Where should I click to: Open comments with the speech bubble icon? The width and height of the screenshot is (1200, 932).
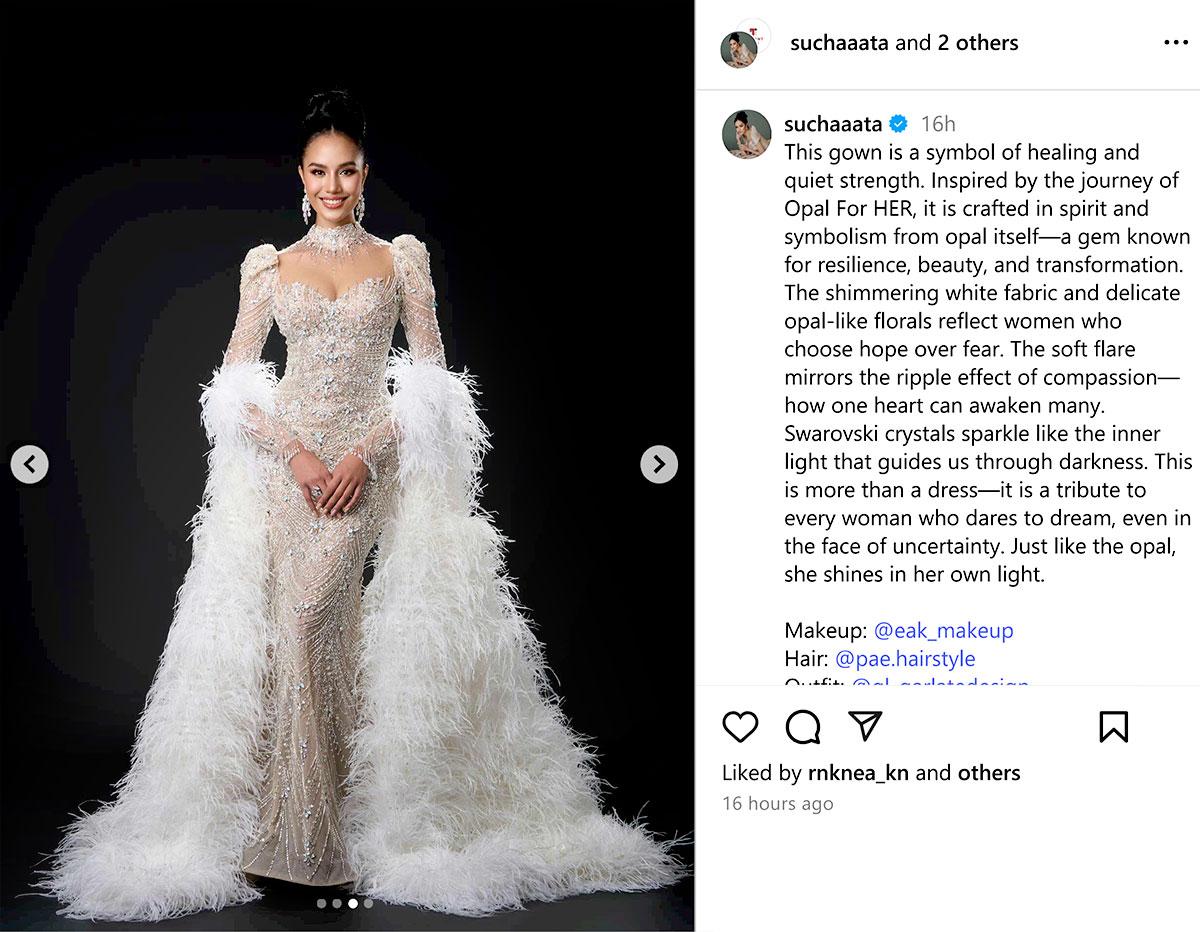click(803, 727)
